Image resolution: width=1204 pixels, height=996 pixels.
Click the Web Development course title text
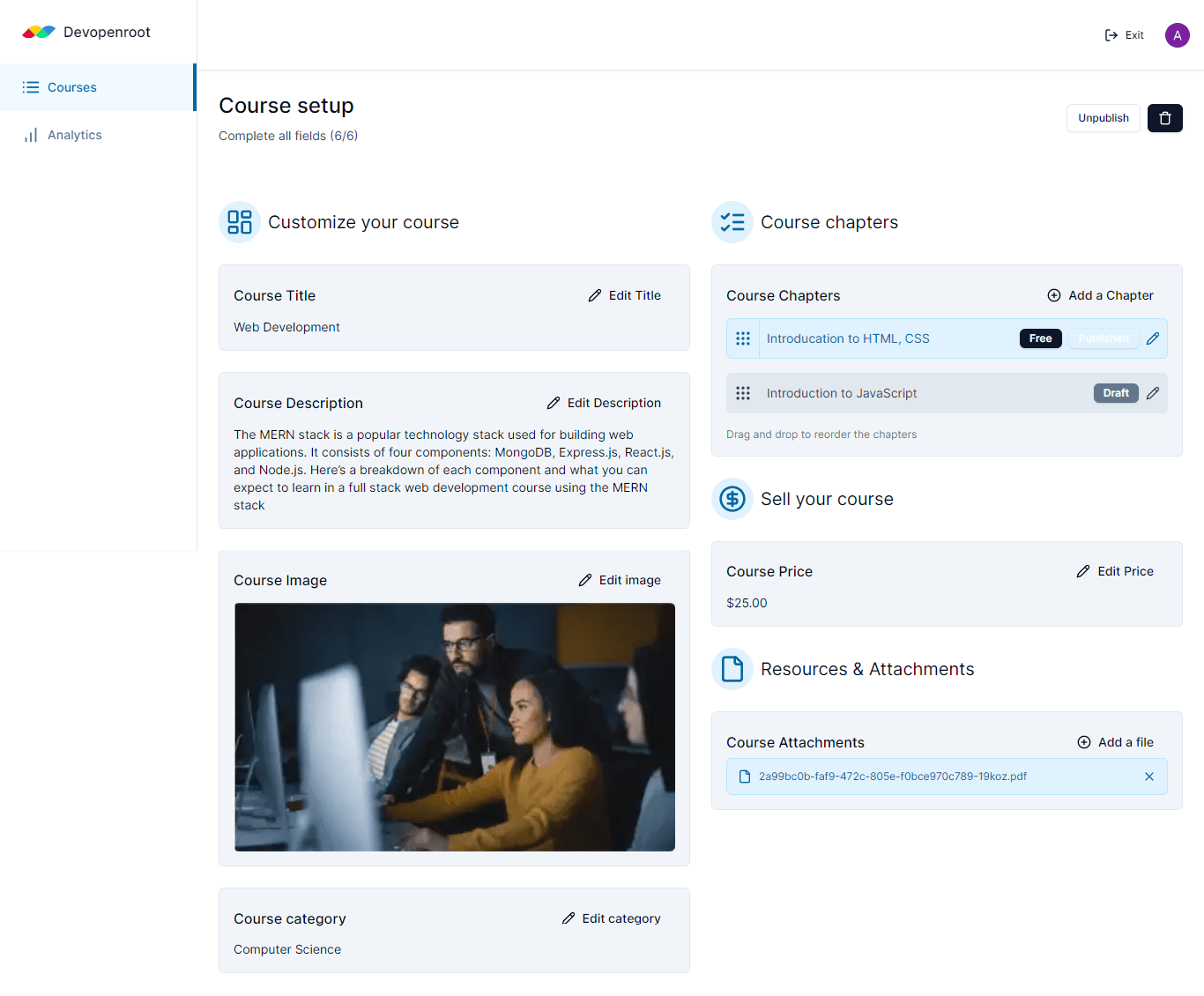[x=286, y=327]
